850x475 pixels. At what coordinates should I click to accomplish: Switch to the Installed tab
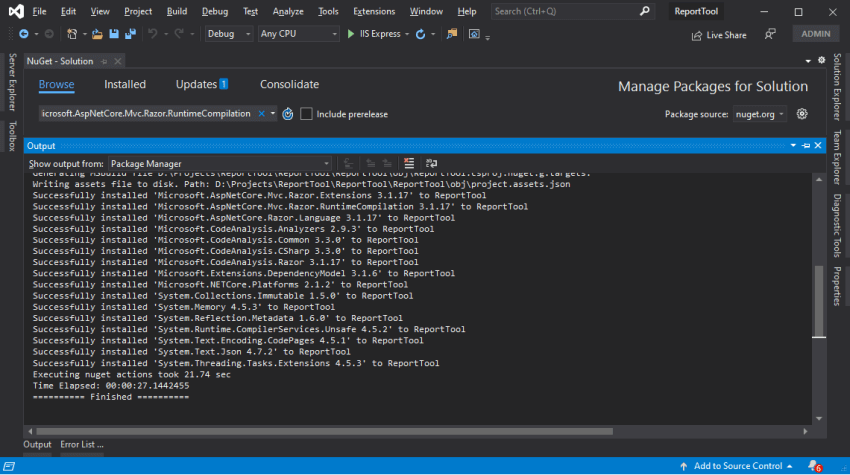coord(125,84)
